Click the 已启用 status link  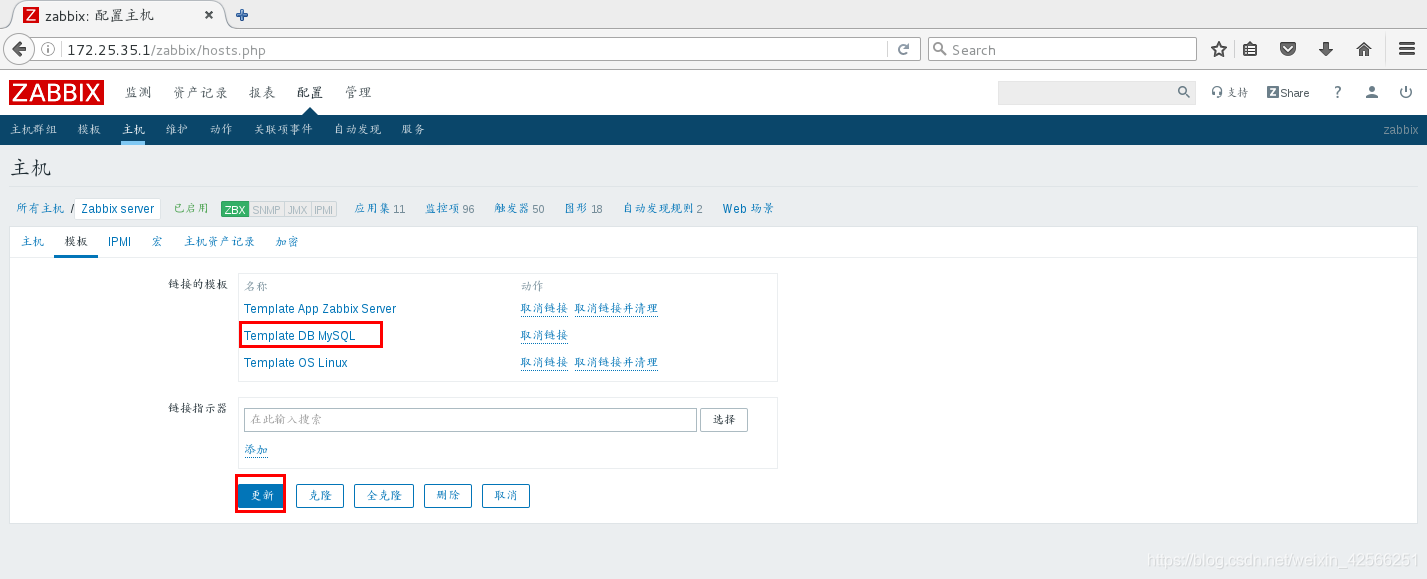tap(191, 209)
